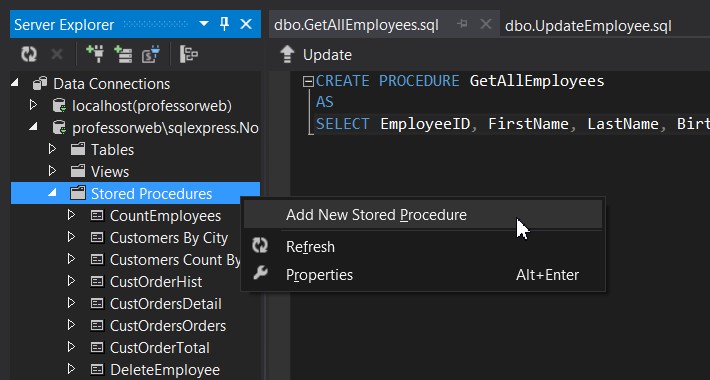Viewport: 710px width, 380px height.
Task: Select the Stored Procedures folder
Action: coord(152,193)
